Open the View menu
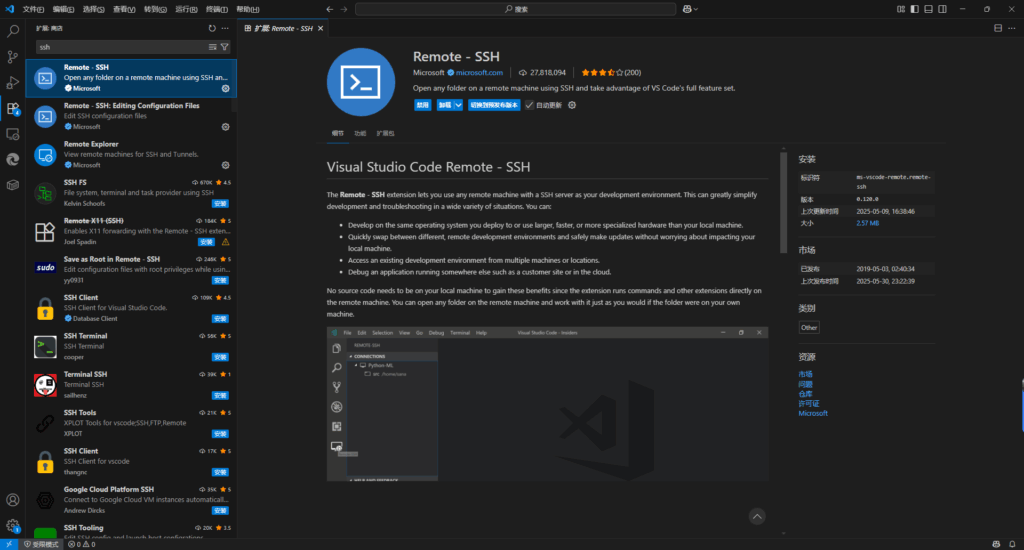The width and height of the screenshot is (1024, 550). (x=124, y=9)
